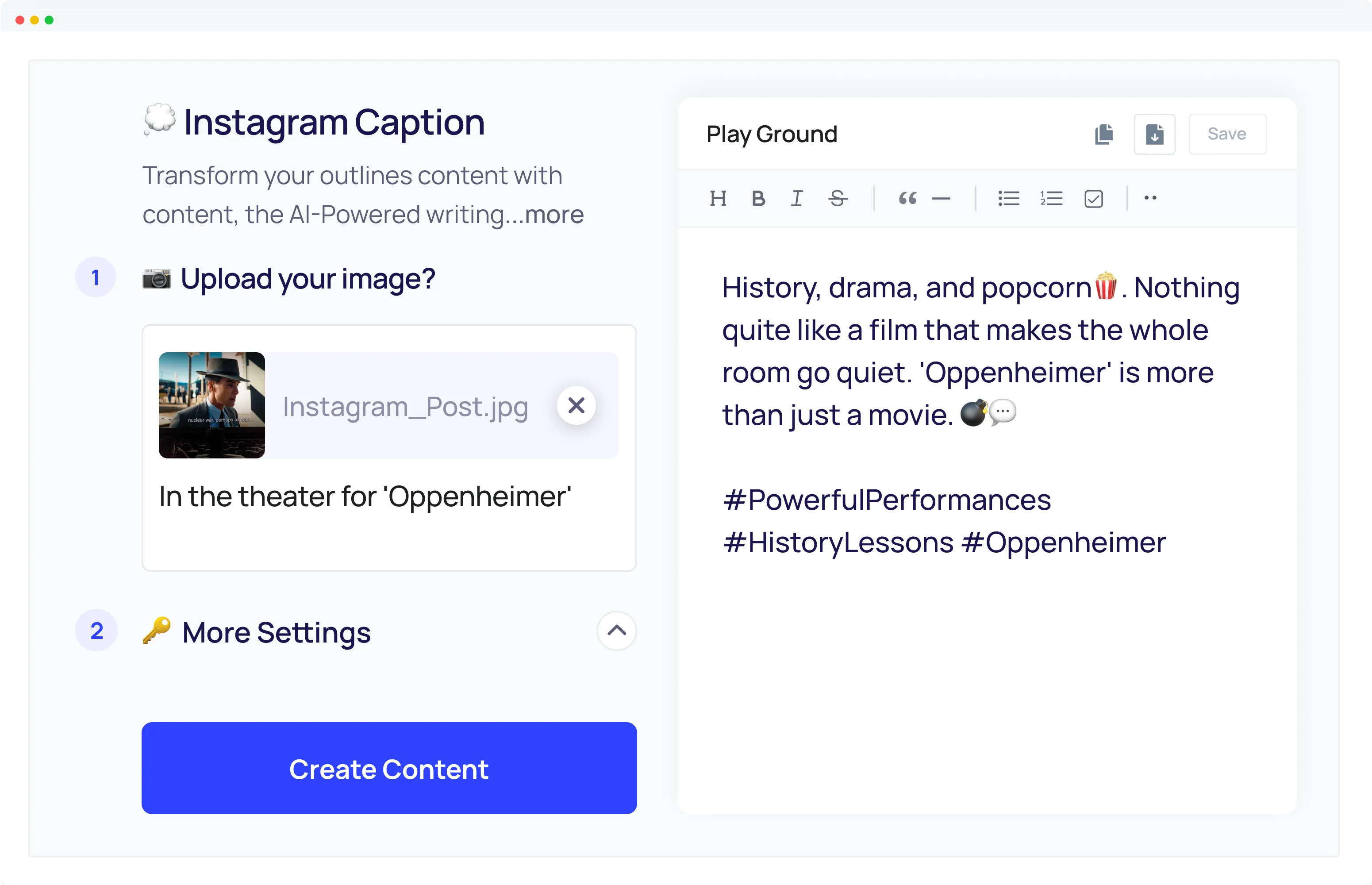Viewport: 1372px width, 885px height.
Task: Toggle the checklist formatting option
Action: 1093,198
